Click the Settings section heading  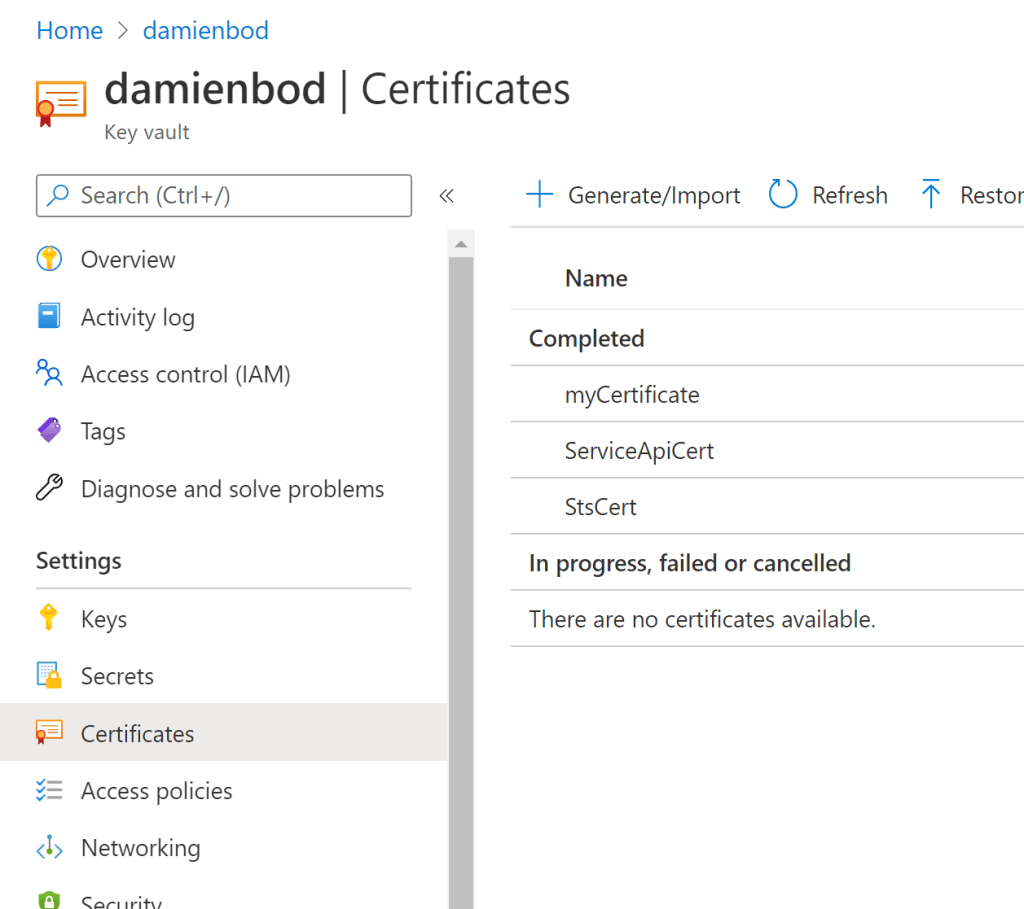tap(78, 561)
